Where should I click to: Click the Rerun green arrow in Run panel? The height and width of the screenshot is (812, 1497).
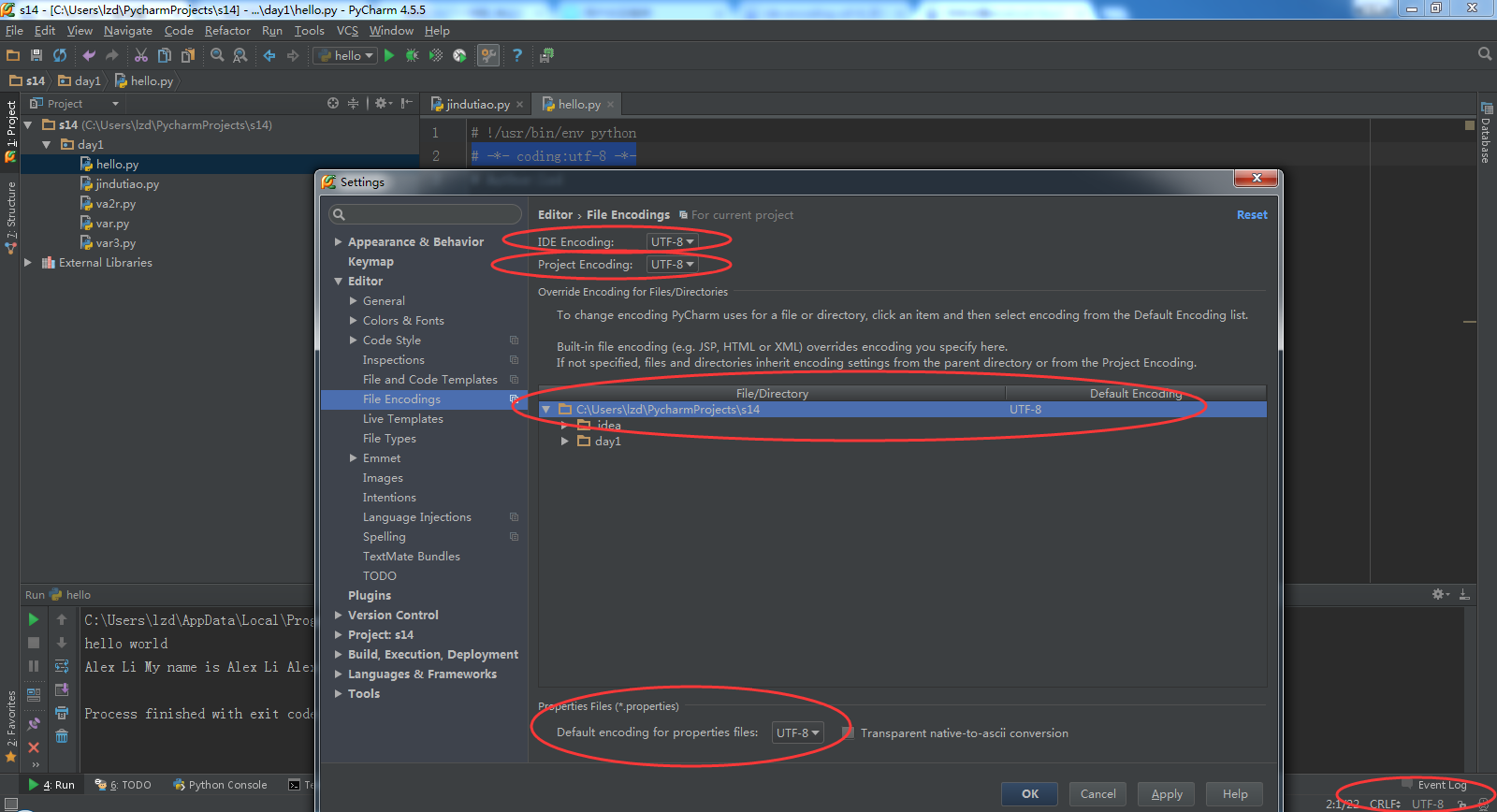tap(34, 619)
